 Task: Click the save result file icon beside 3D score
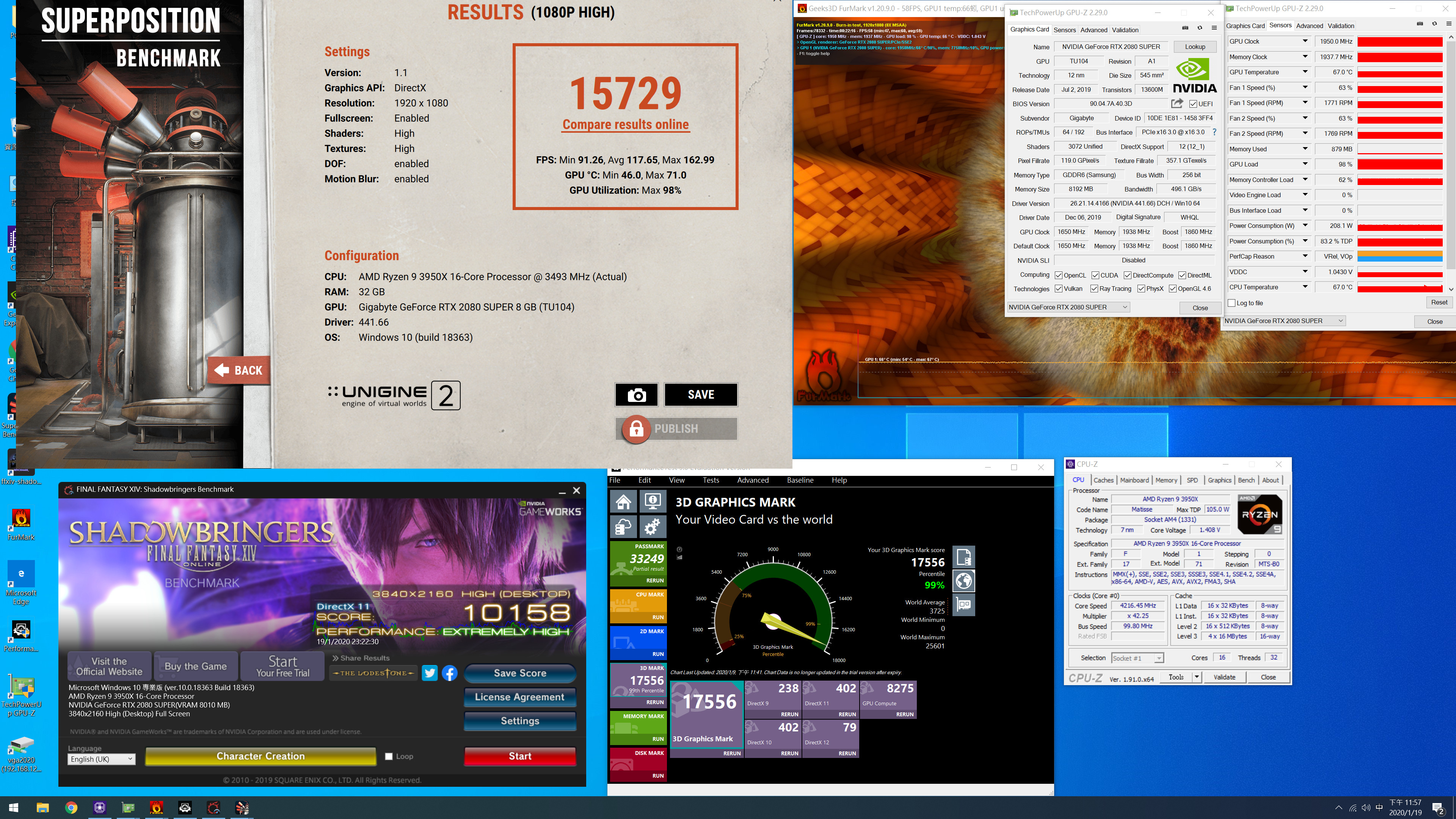964,557
